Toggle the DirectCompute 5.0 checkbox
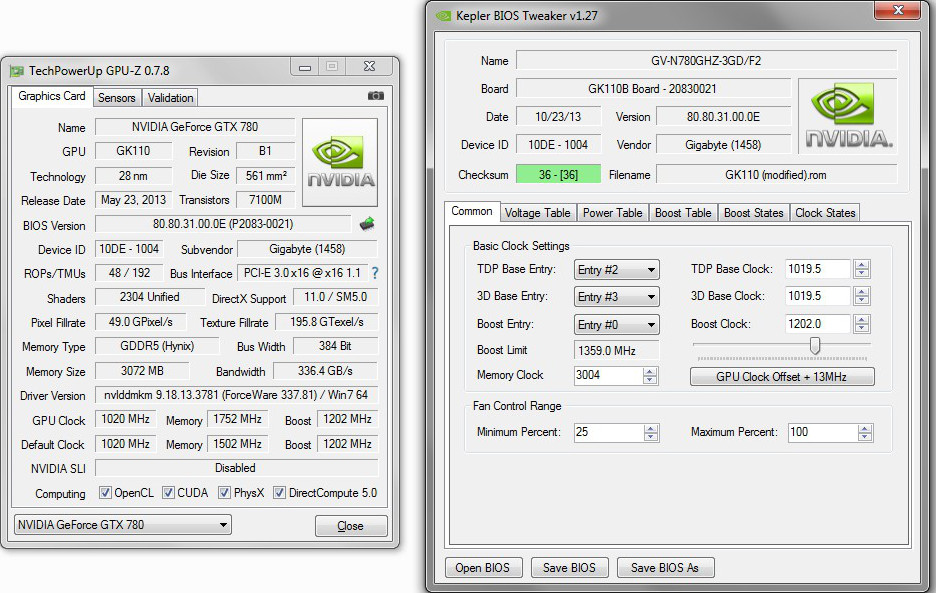This screenshot has width=936, height=593. click(279, 493)
